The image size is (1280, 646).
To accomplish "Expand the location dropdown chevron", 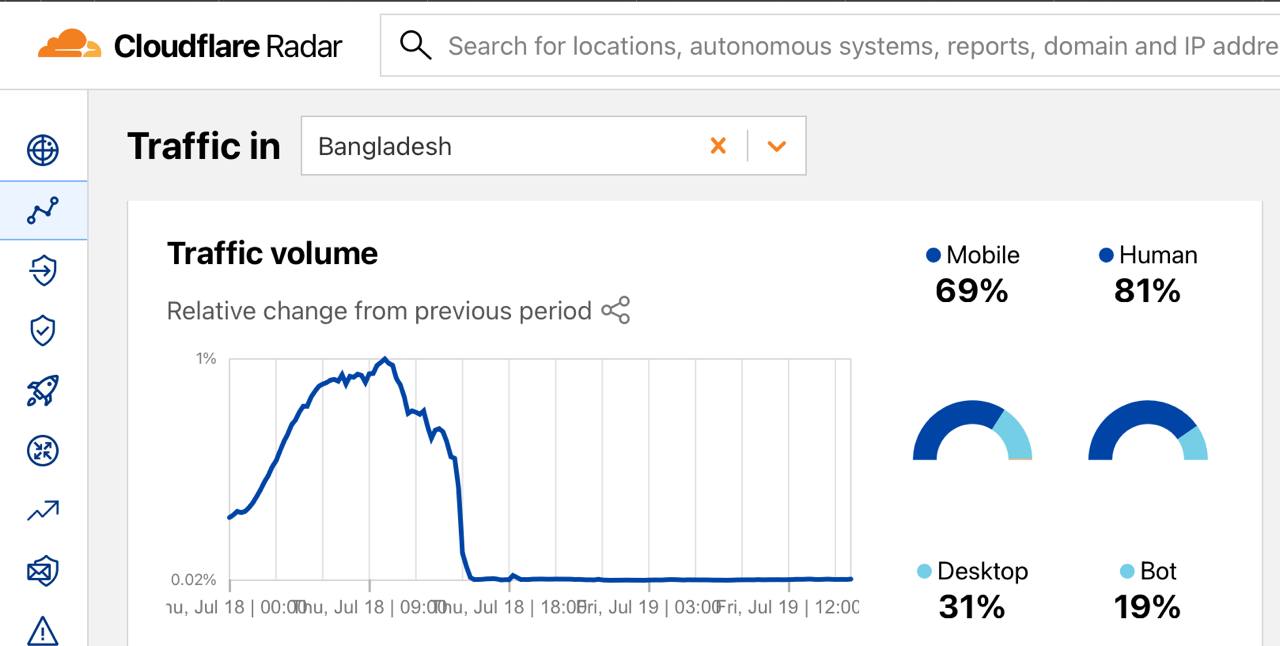I will [777, 146].
